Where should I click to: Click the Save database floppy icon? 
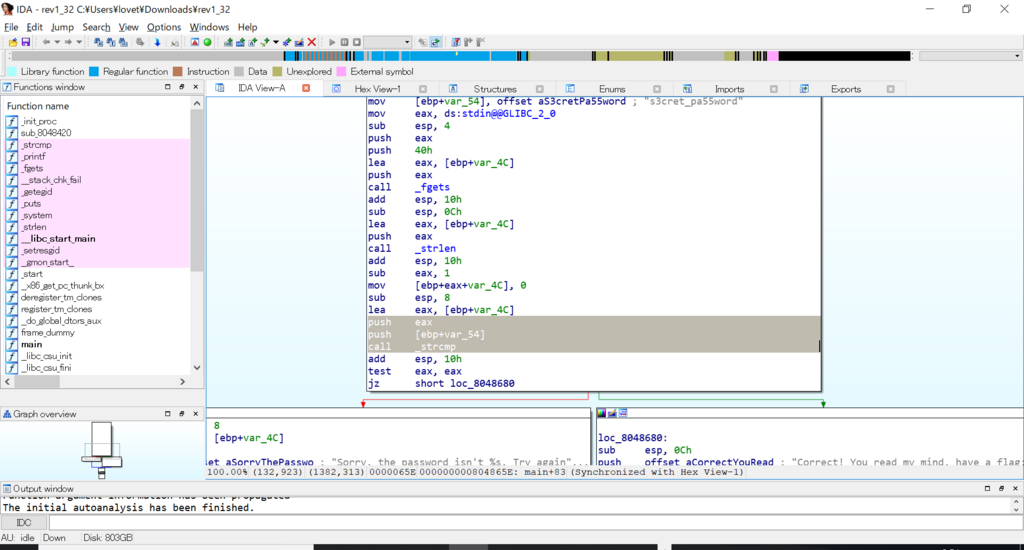point(25,42)
